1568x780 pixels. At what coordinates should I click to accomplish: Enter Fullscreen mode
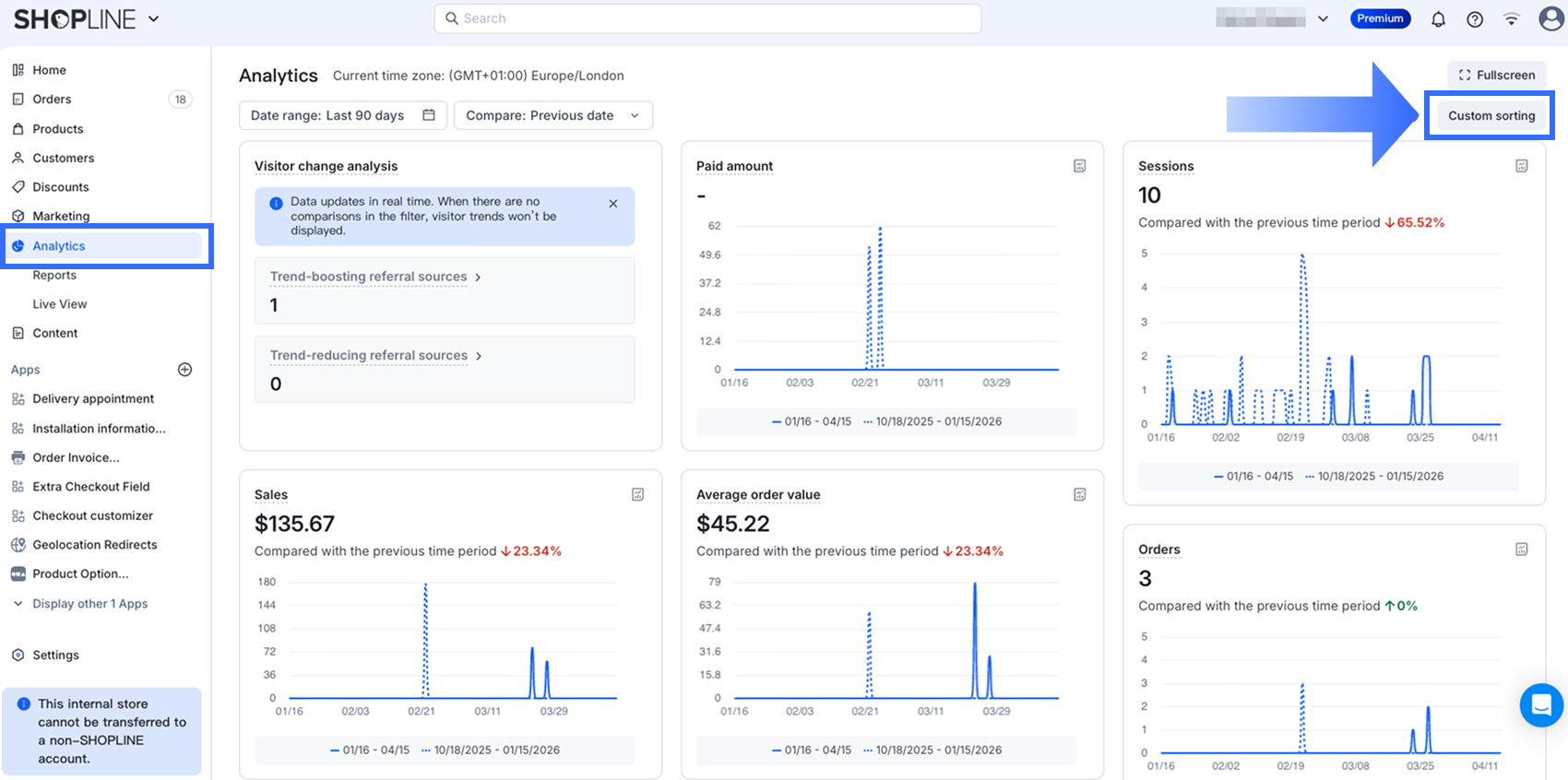point(1496,76)
